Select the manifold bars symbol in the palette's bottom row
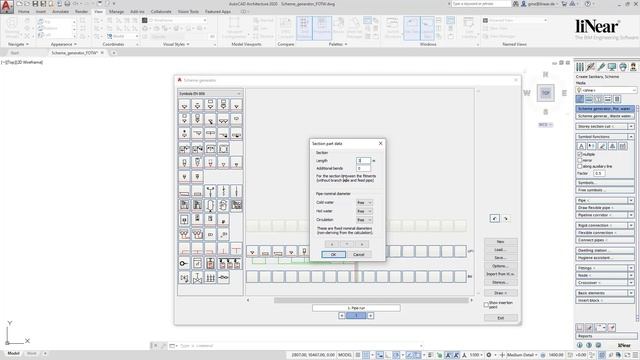The height and width of the screenshot is (360, 640). pyautogui.click(x=210, y=278)
